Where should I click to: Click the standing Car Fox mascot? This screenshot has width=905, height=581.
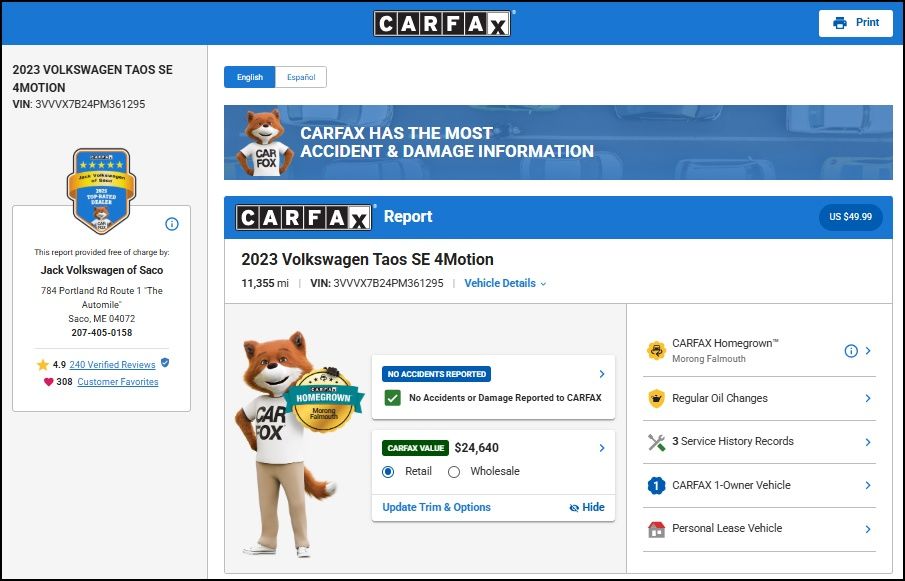point(283,444)
